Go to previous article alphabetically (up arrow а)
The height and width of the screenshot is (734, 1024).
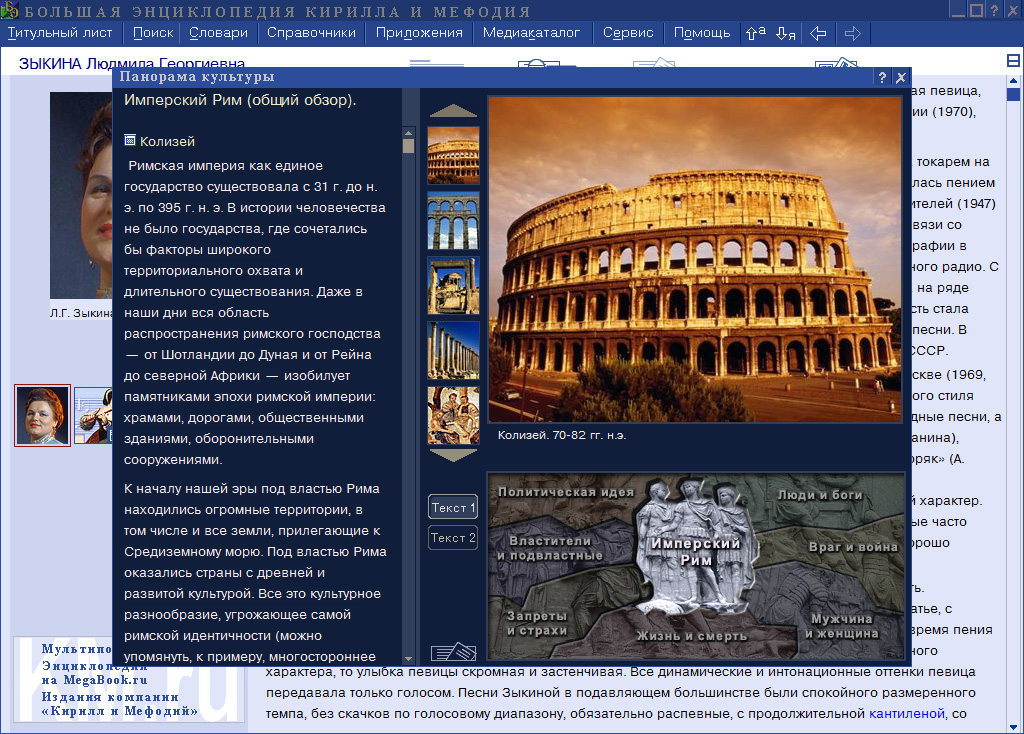[756, 33]
